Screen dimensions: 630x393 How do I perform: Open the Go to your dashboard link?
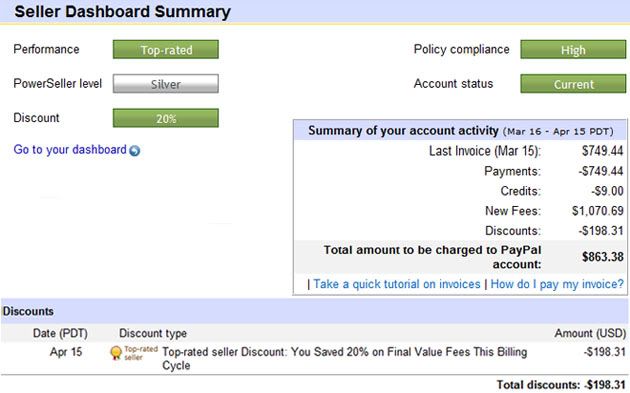point(70,150)
